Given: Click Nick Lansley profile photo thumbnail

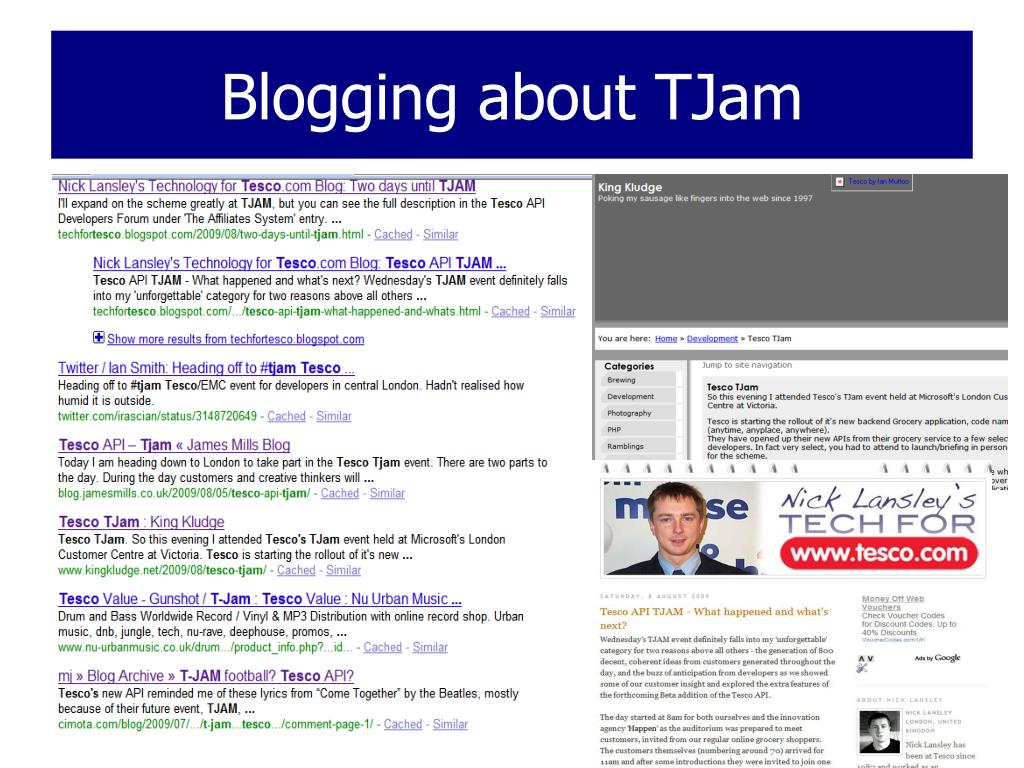Looking at the screenshot, I should pyautogui.click(x=879, y=732).
